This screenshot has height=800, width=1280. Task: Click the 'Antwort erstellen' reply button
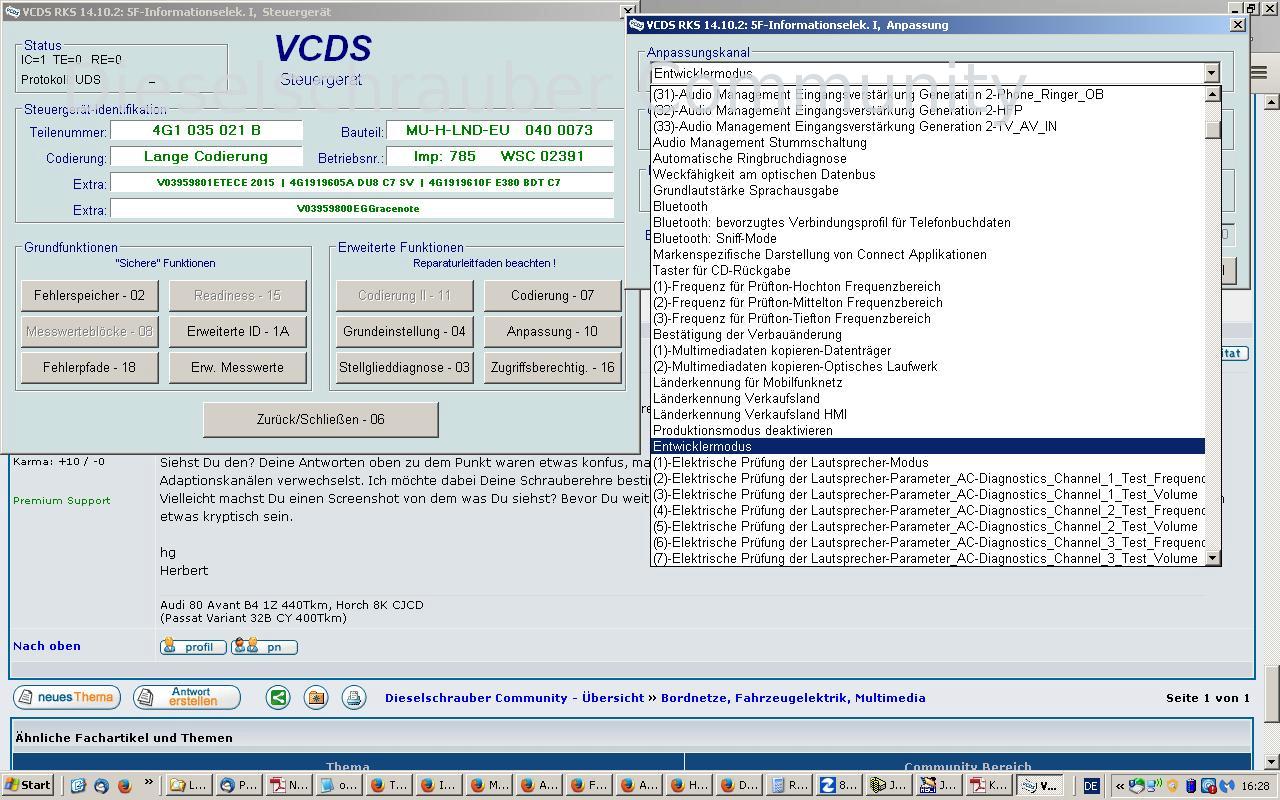(187, 697)
